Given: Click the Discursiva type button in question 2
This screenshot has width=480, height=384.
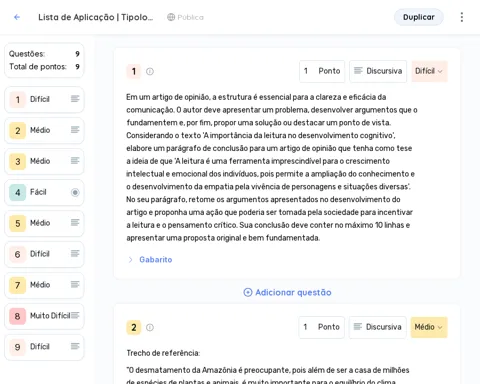Looking at the screenshot, I should 378,327.
